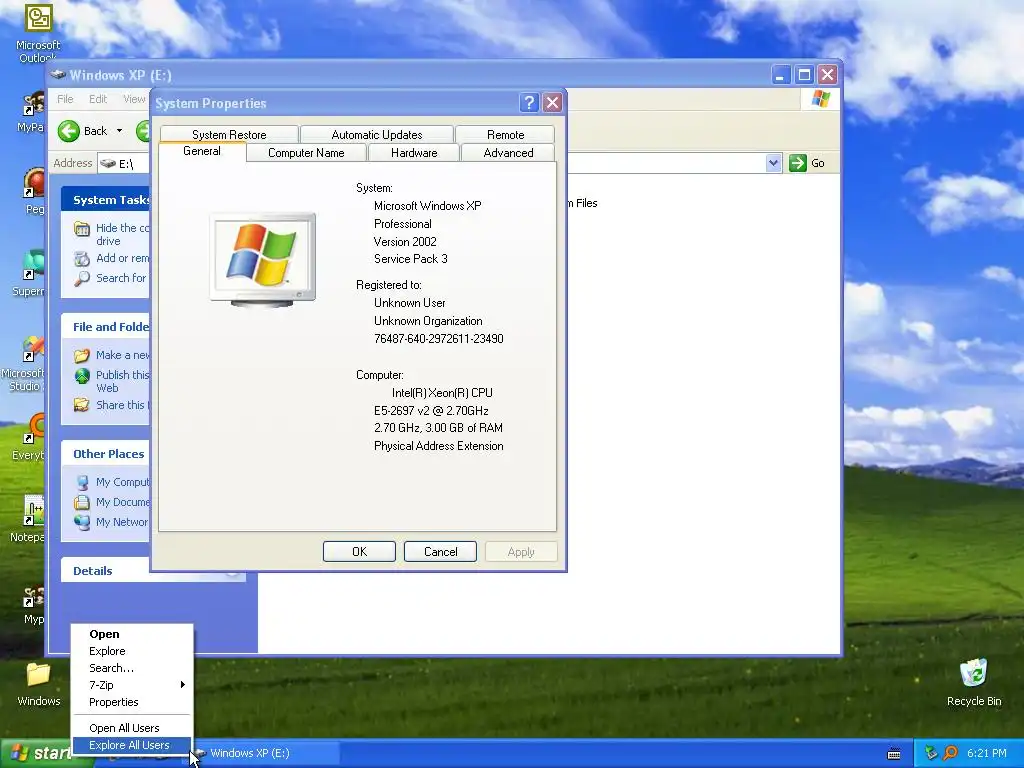Click the drive icon in Explorer title bar
This screenshot has height=768, width=1024.
[58, 74]
